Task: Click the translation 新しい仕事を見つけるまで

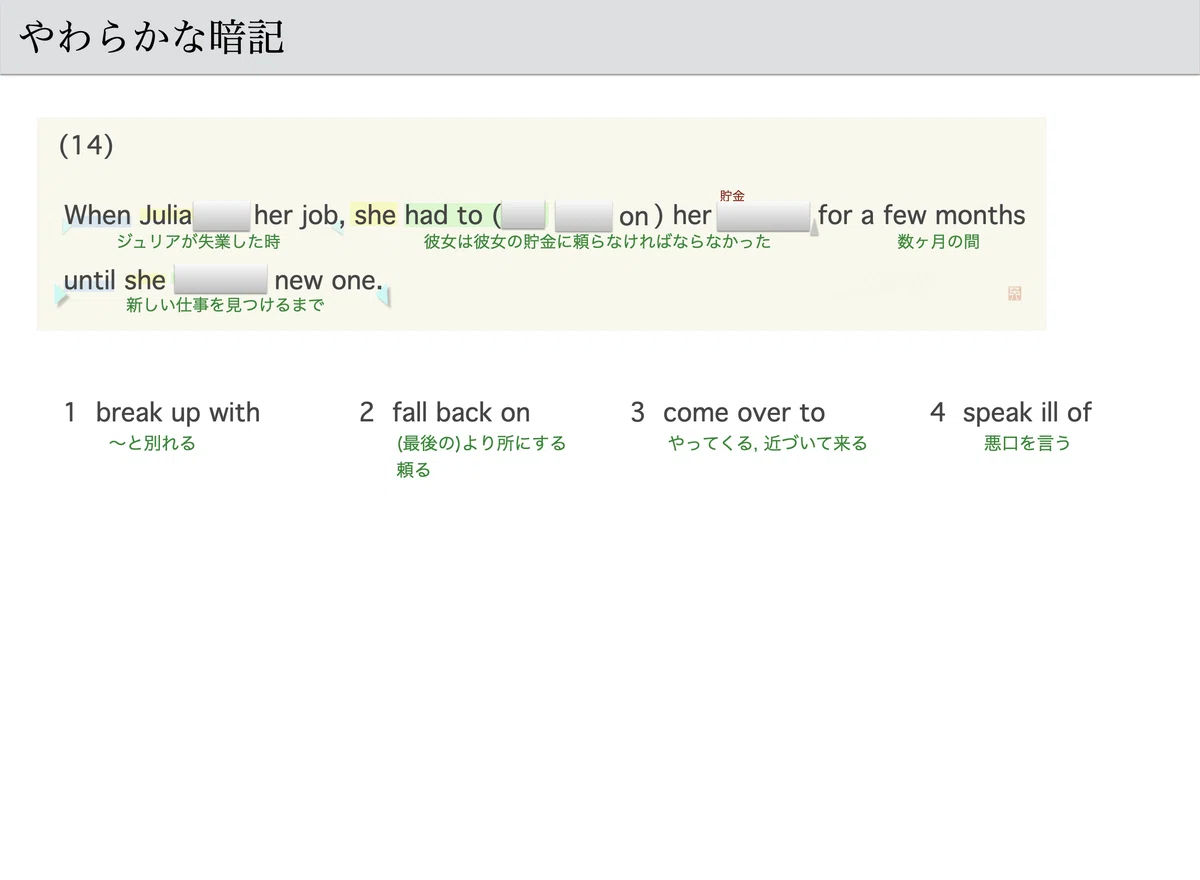Action: click(x=225, y=306)
